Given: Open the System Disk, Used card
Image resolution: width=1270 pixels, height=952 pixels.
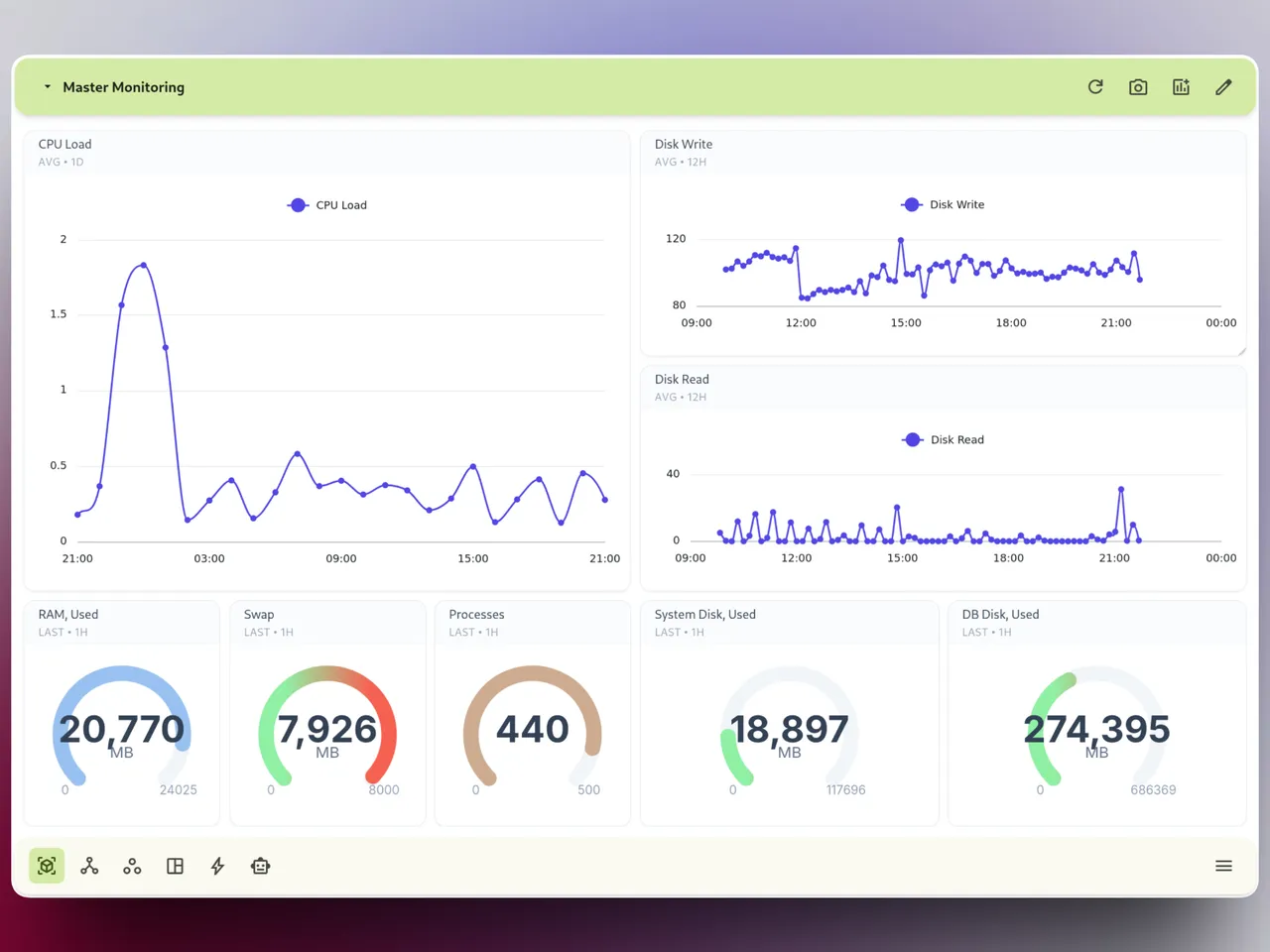Looking at the screenshot, I should [x=789, y=731].
